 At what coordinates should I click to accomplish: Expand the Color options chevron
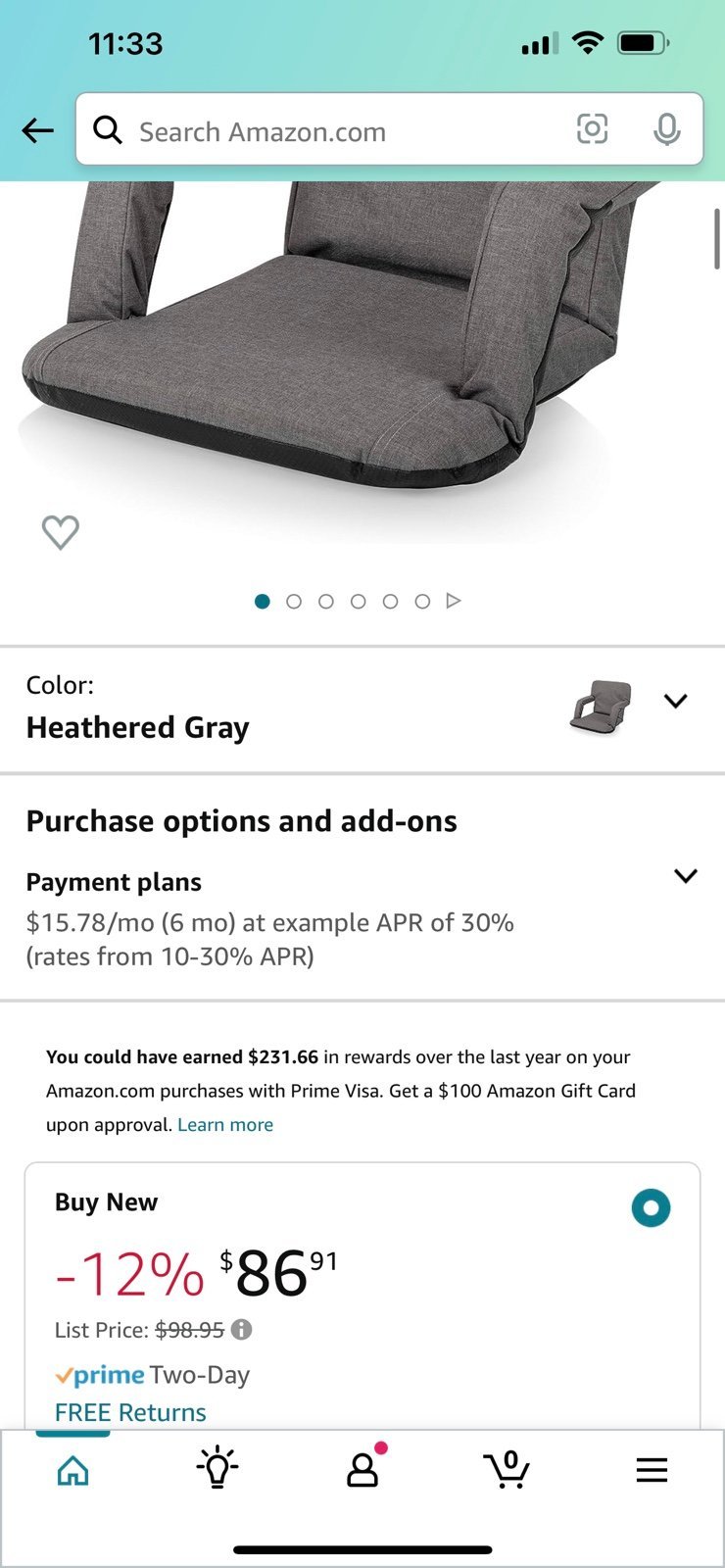point(675,701)
